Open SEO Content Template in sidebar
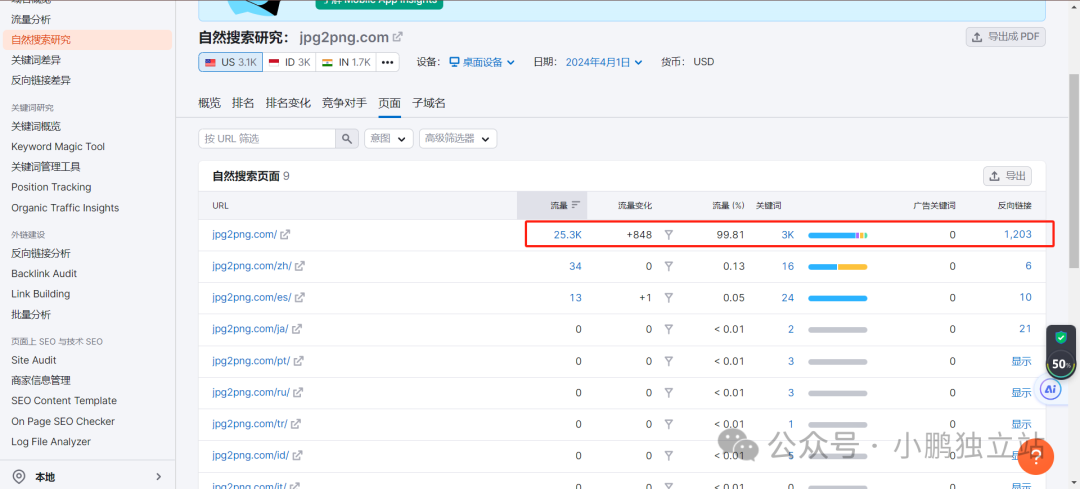The height and width of the screenshot is (489, 1080). tap(64, 400)
